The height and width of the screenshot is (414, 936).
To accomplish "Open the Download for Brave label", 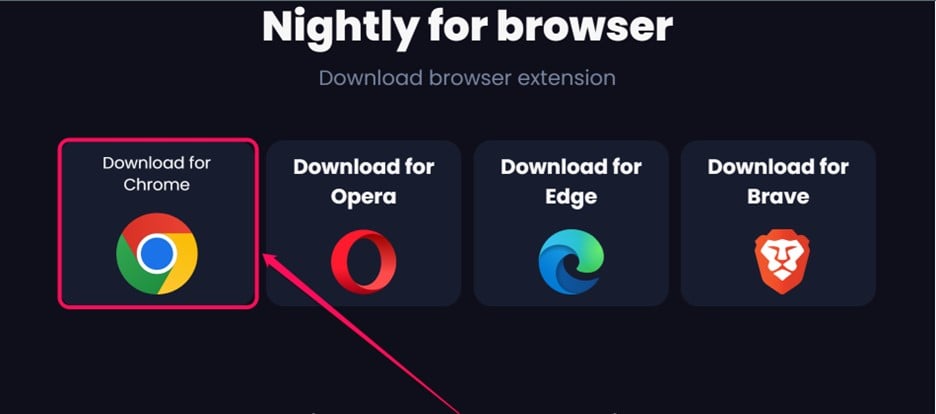I will [778, 181].
